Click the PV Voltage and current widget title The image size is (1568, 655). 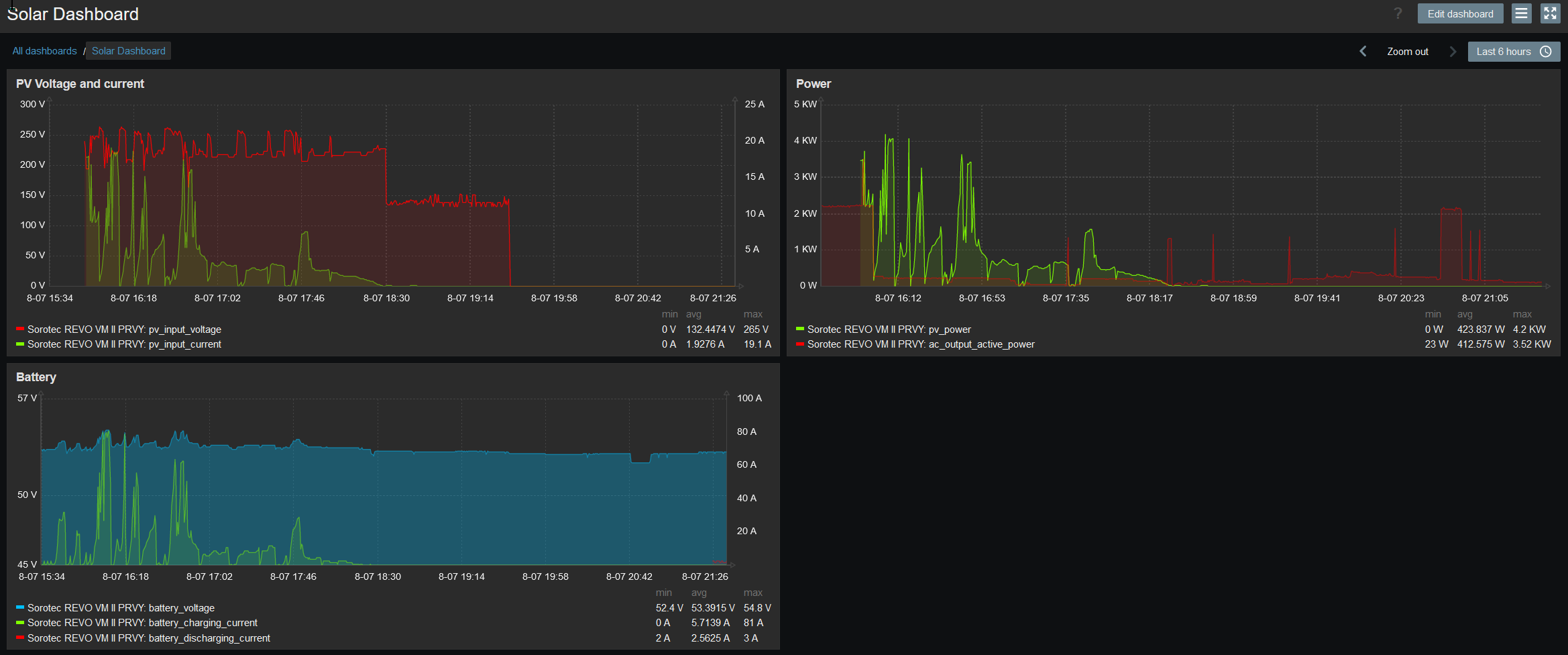coord(80,84)
